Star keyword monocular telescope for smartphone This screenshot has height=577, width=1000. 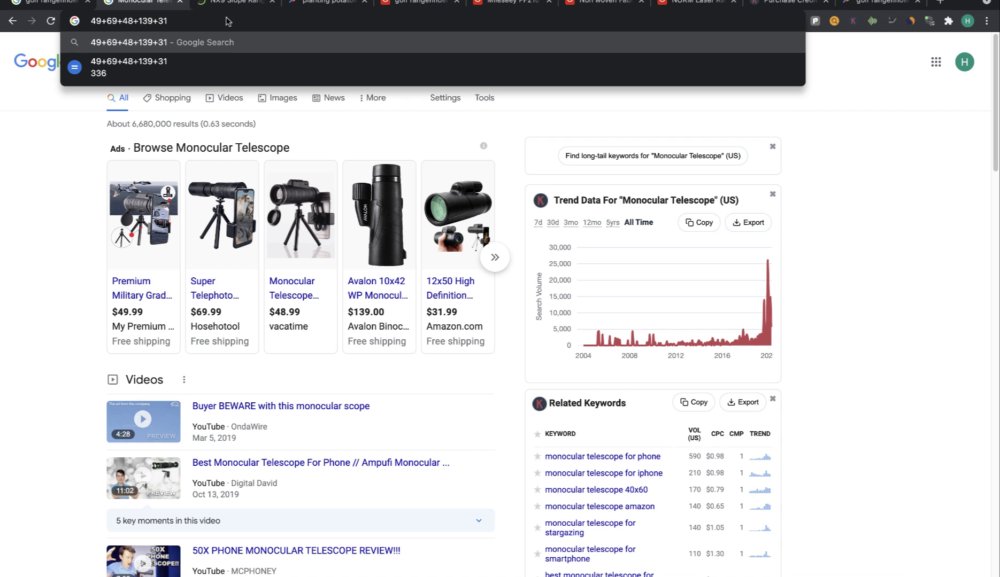point(537,554)
